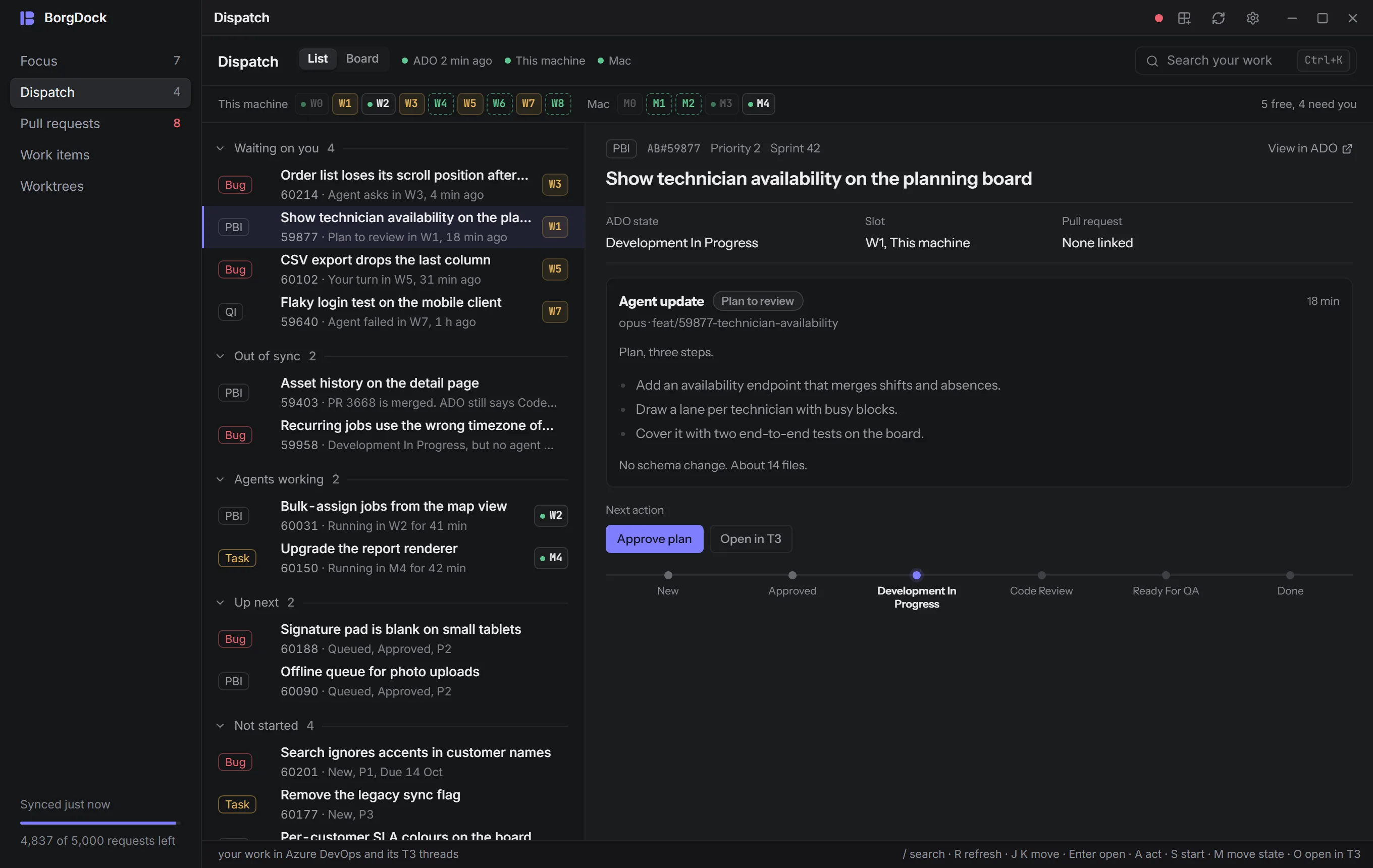Select slot chip W8 in machine bar

(558, 104)
